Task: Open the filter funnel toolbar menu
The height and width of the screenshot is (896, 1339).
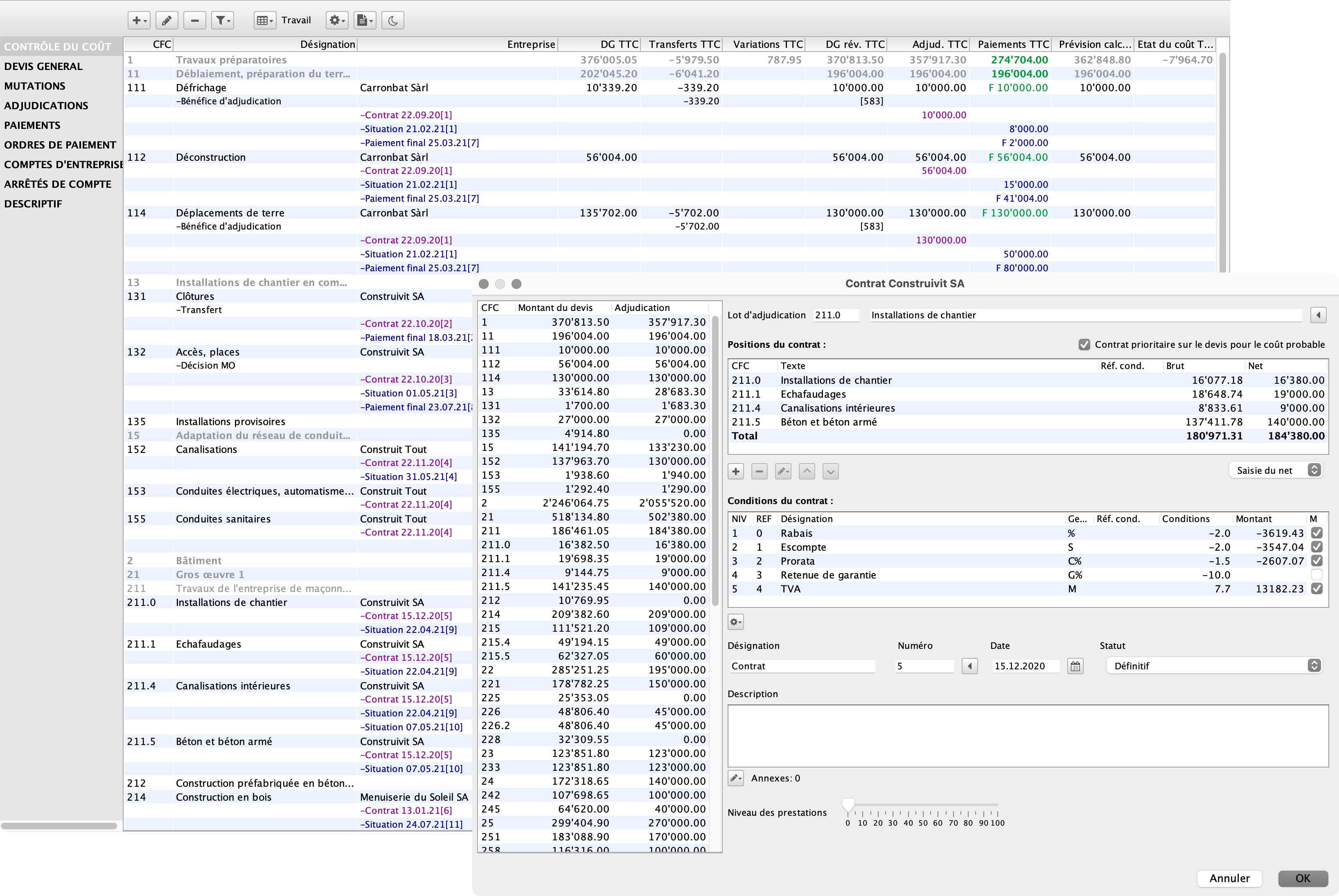Action: click(223, 20)
